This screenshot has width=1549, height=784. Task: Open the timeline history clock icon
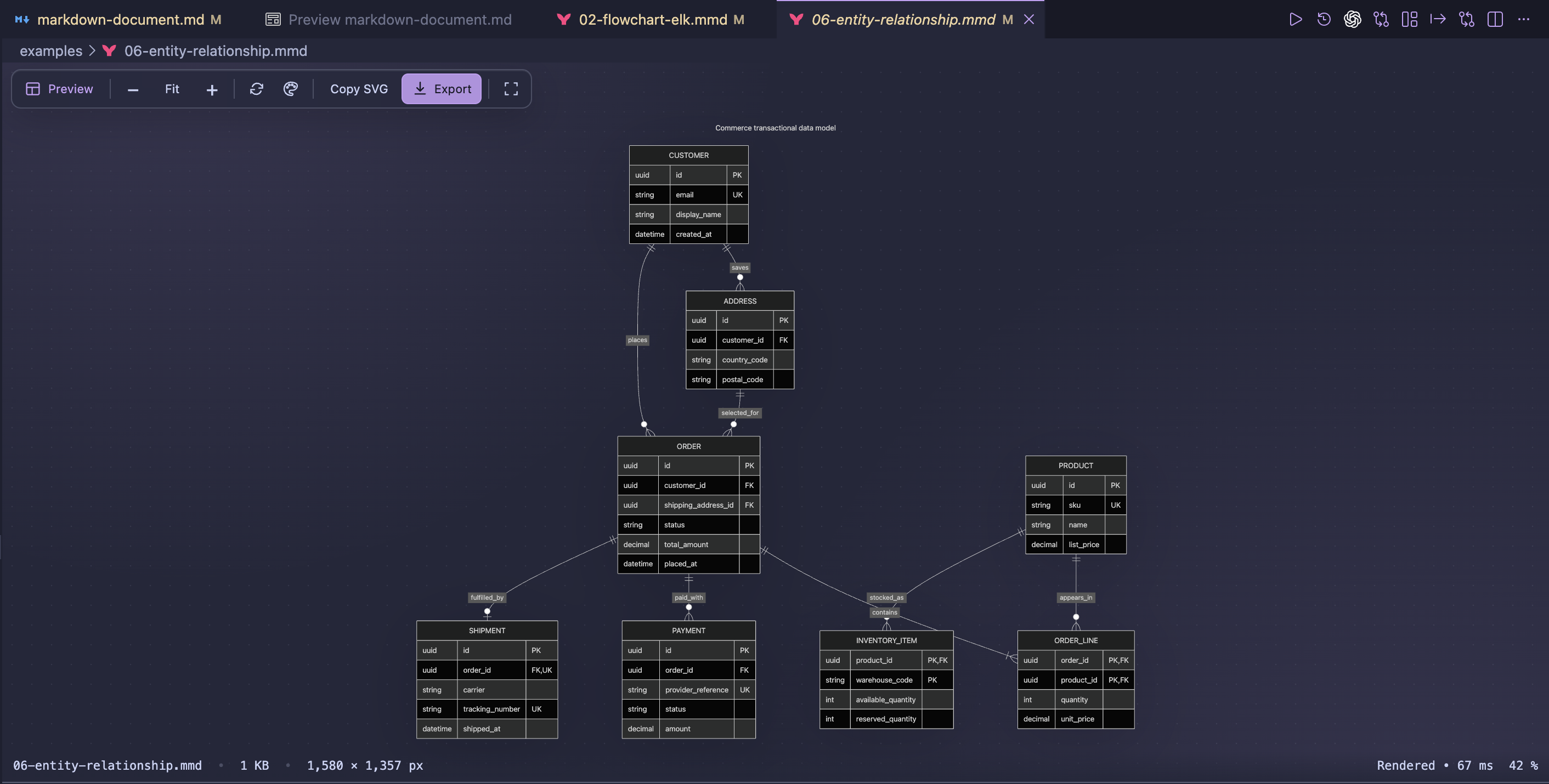point(1324,19)
